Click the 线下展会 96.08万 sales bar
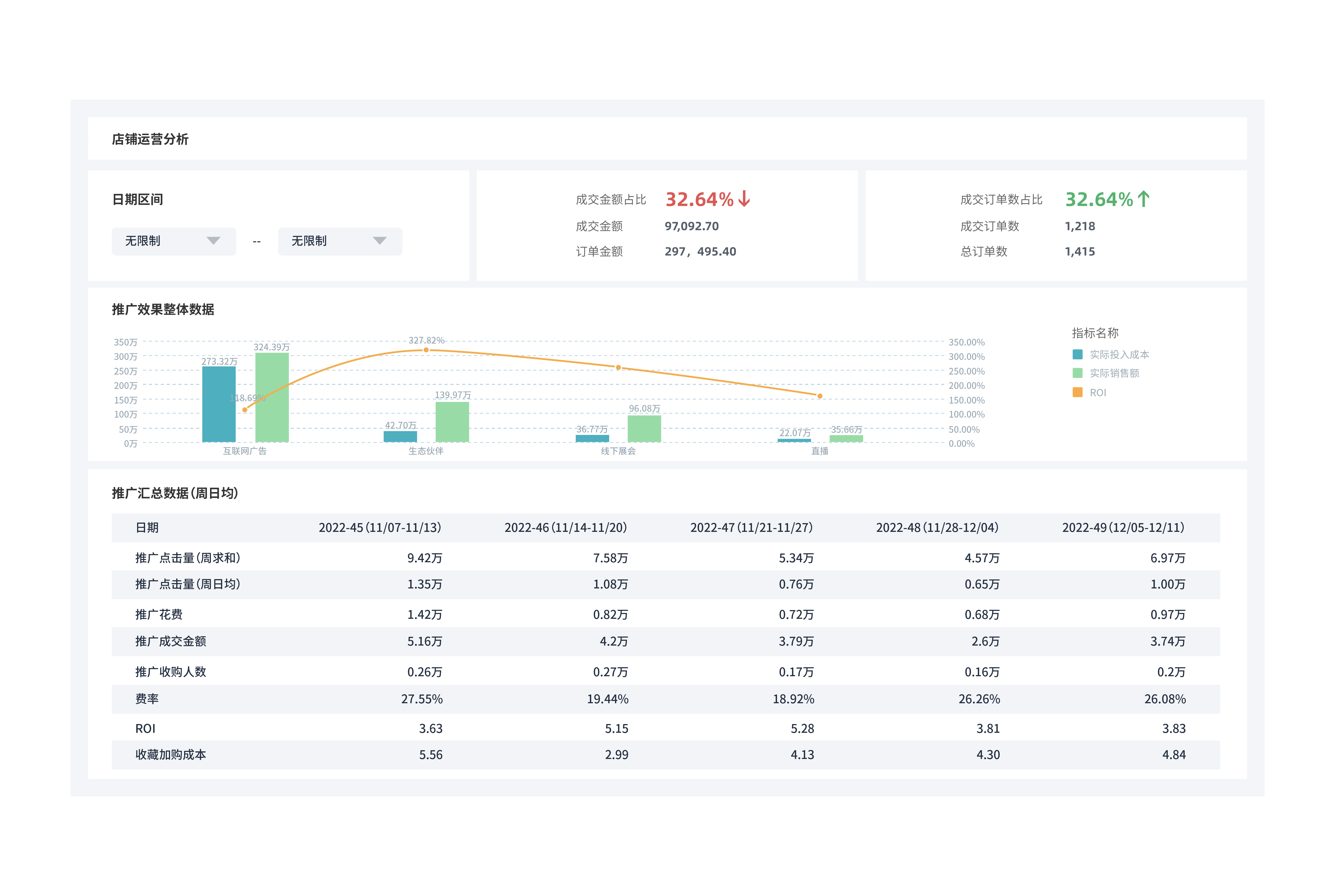Screen dimensions: 1335x896 (x=644, y=429)
